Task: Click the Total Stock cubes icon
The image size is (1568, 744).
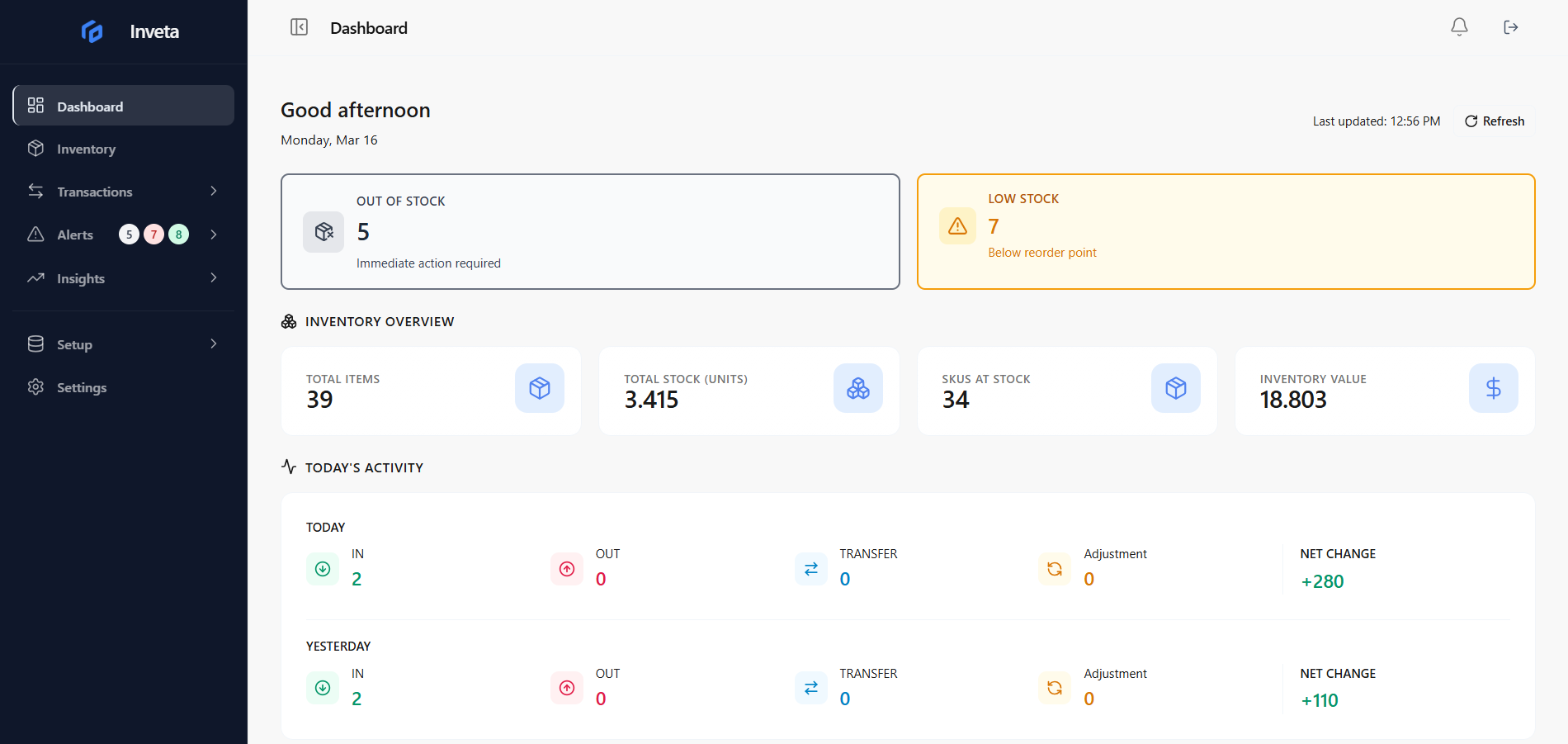Action: pyautogui.click(x=857, y=388)
